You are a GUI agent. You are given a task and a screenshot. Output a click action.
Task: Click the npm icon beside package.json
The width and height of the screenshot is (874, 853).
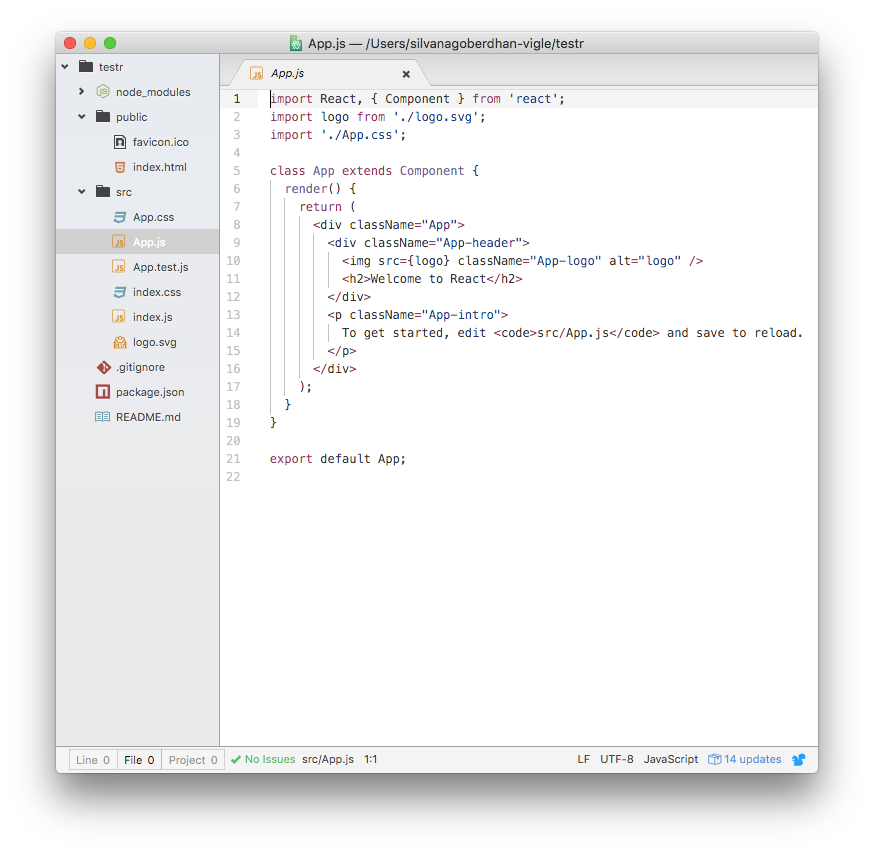[x=102, y=391]
